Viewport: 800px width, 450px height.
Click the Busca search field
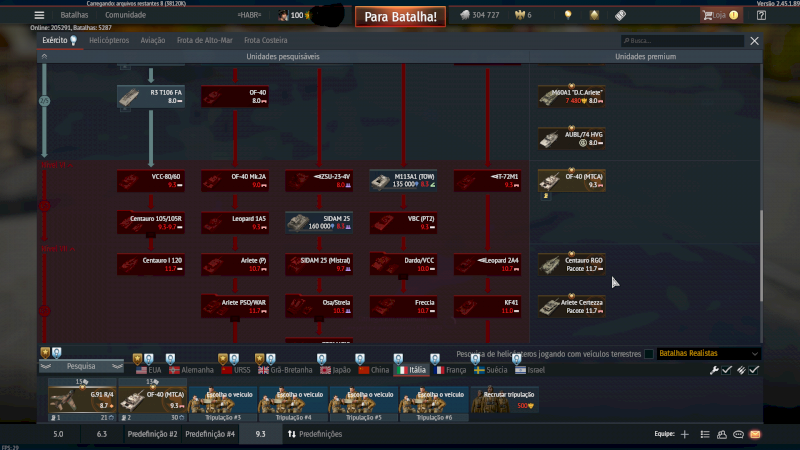click(683, 41)
